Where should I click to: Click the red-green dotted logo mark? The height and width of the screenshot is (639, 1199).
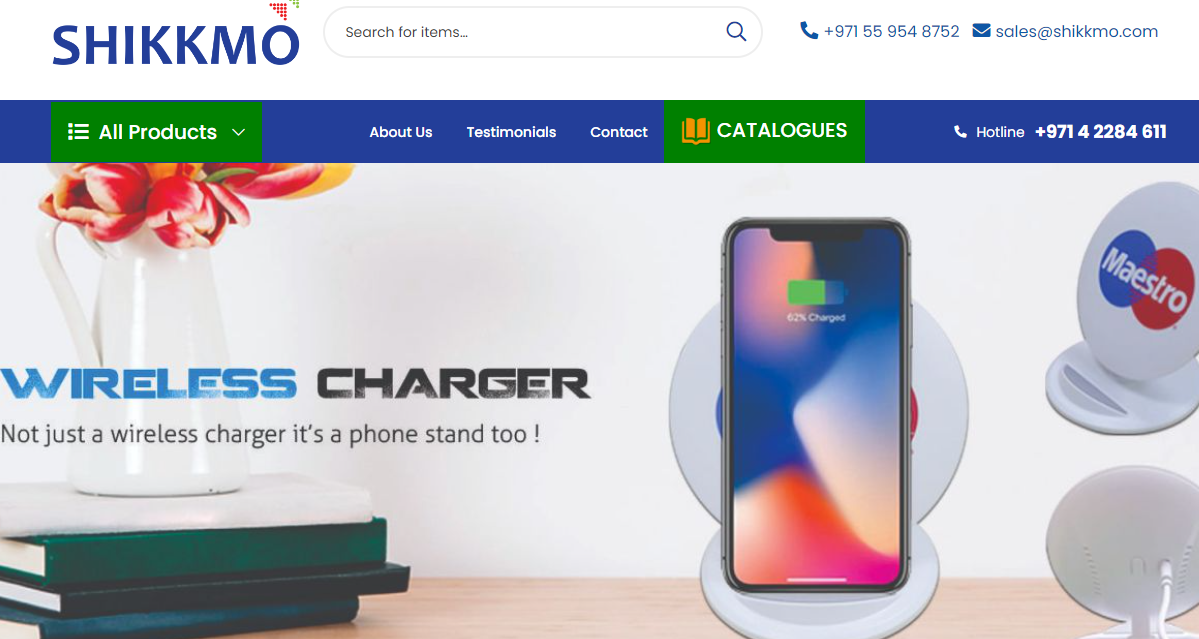pyautogui.click(x=284, y=9)
